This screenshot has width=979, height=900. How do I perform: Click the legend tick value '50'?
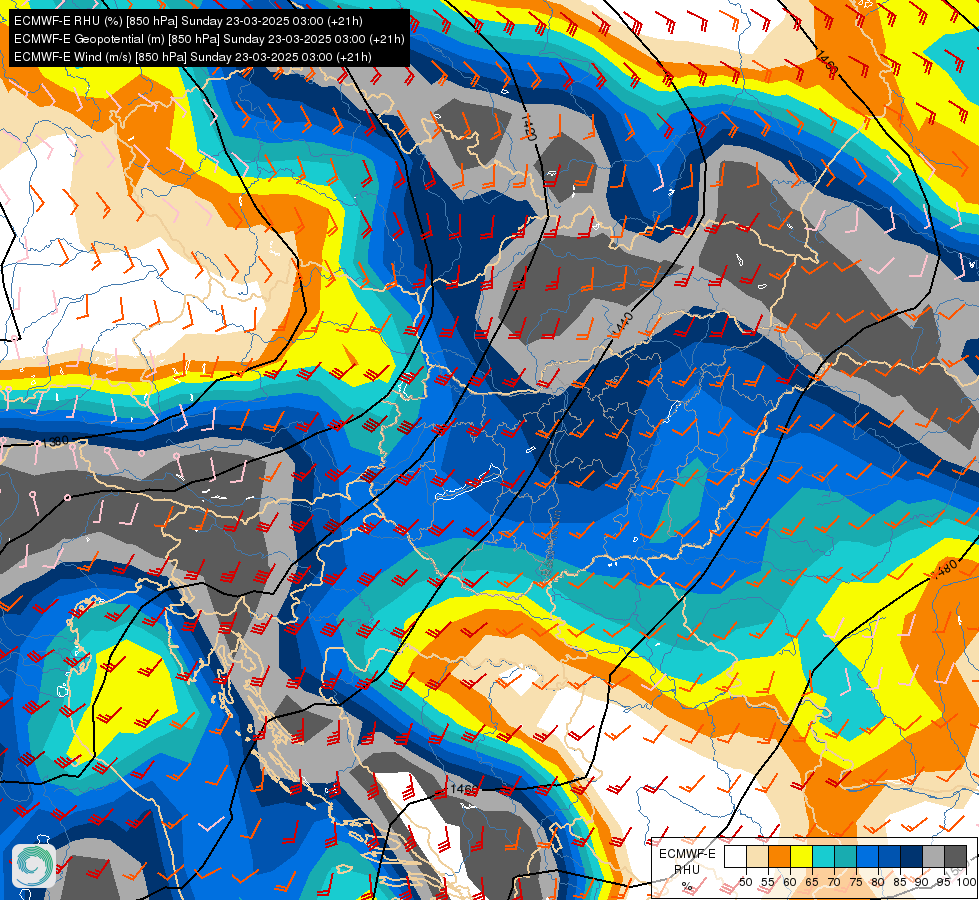(x=746, y=882)
